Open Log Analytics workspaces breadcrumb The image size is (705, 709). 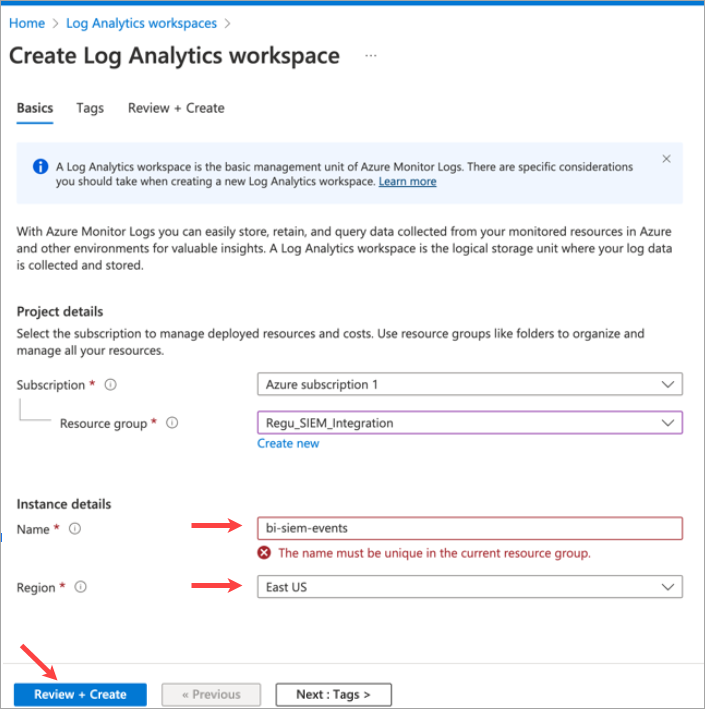tap(142, 23)
